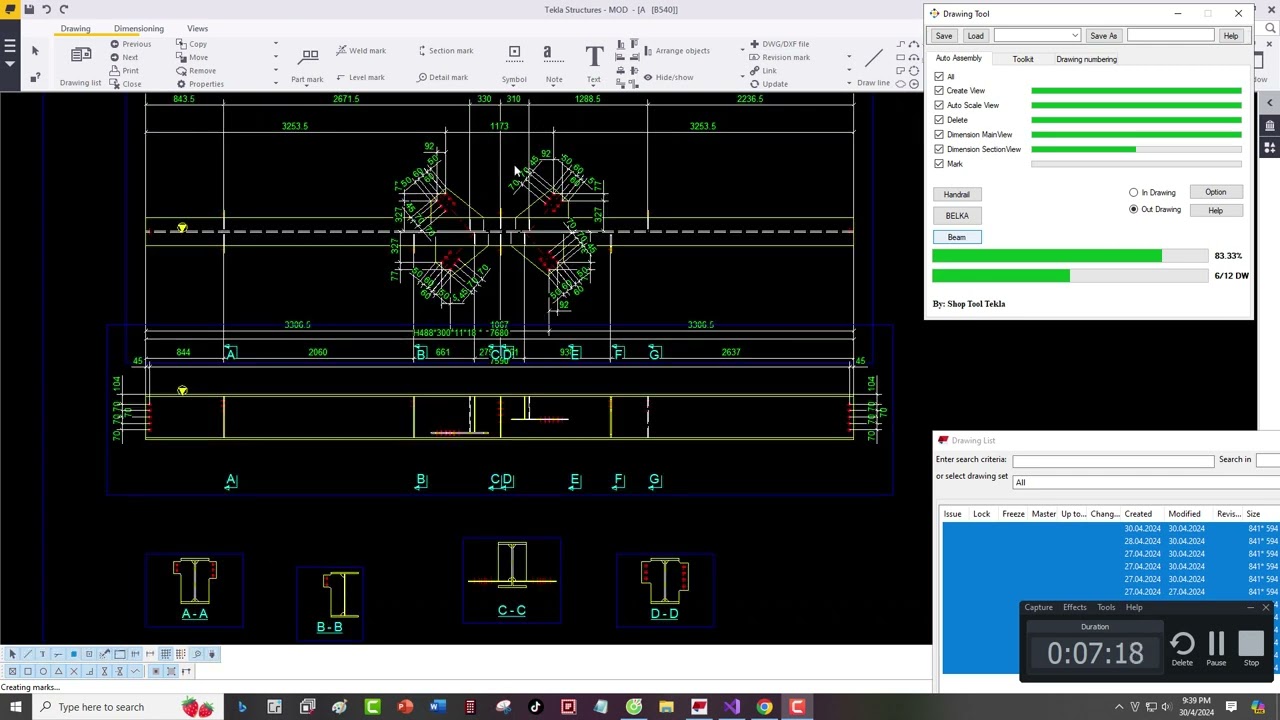Open the recorder's Capture menu
Image resolution: width=1280 pixels, height=720 pixels.
click(x=1038, y=607)
